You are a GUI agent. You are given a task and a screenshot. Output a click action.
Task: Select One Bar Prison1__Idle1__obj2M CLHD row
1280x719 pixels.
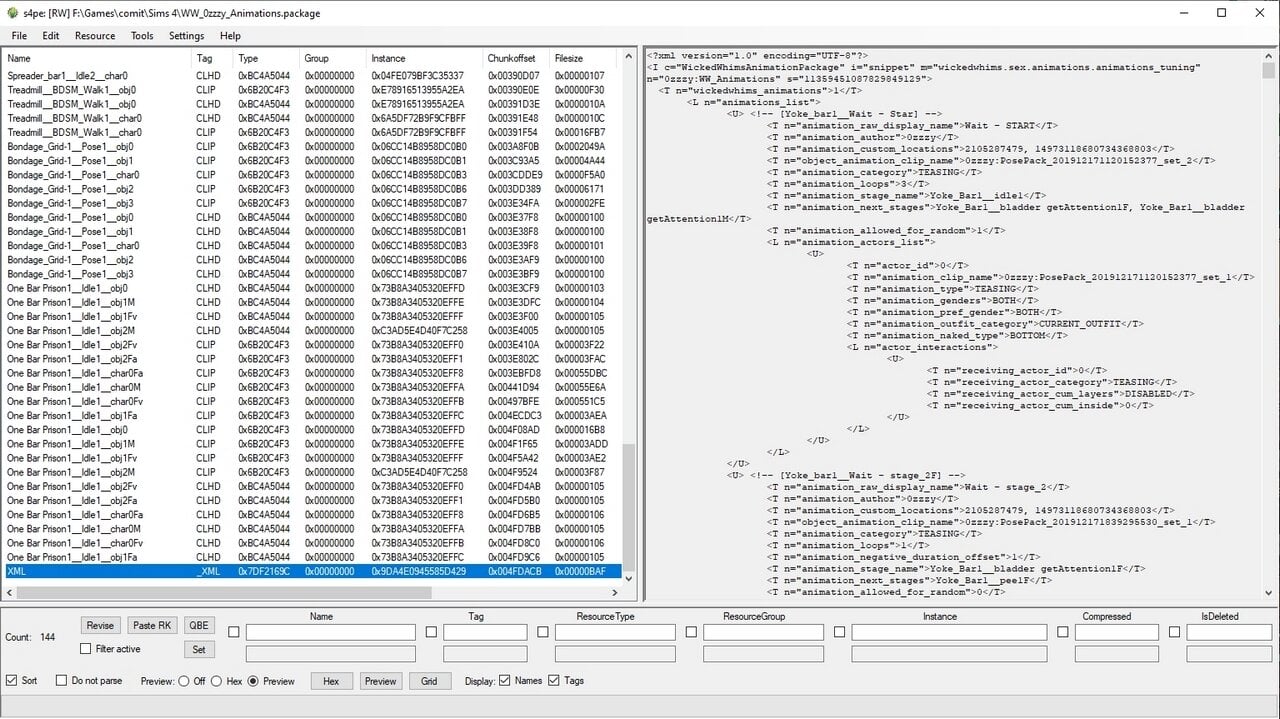click(311, 330)
